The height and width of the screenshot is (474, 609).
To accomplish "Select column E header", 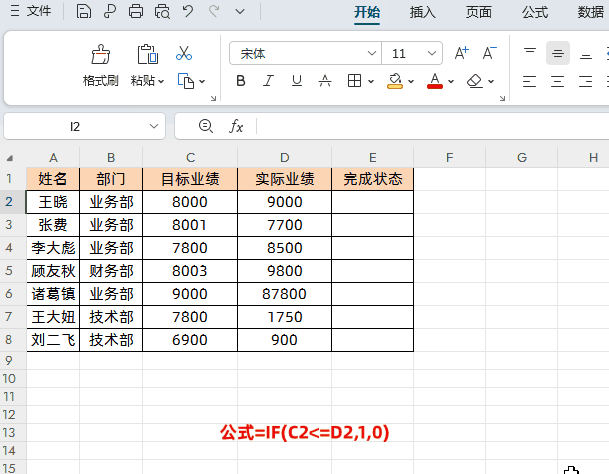I will 372,157.
